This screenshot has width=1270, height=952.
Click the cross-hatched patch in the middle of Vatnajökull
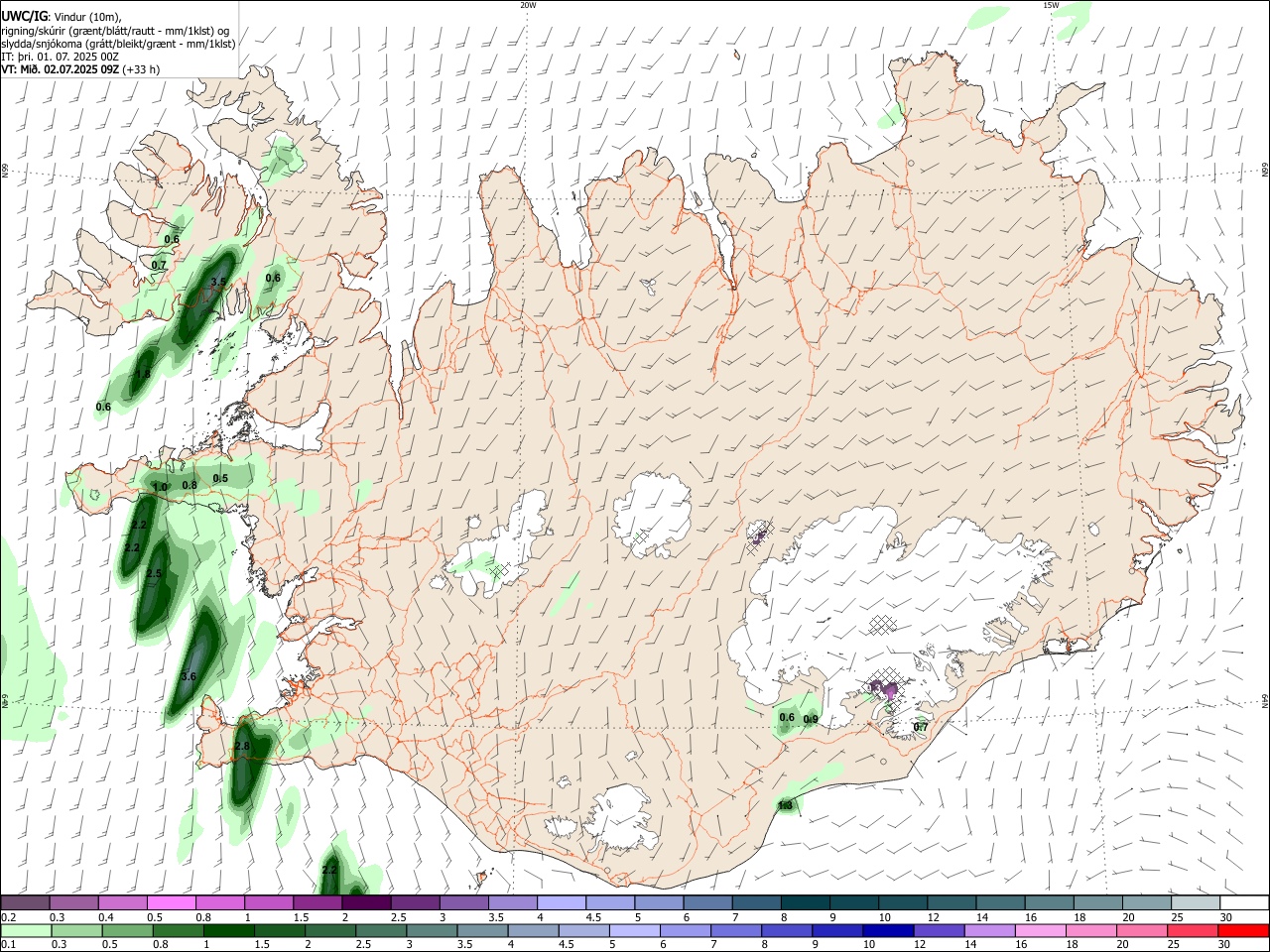point(881,625)
